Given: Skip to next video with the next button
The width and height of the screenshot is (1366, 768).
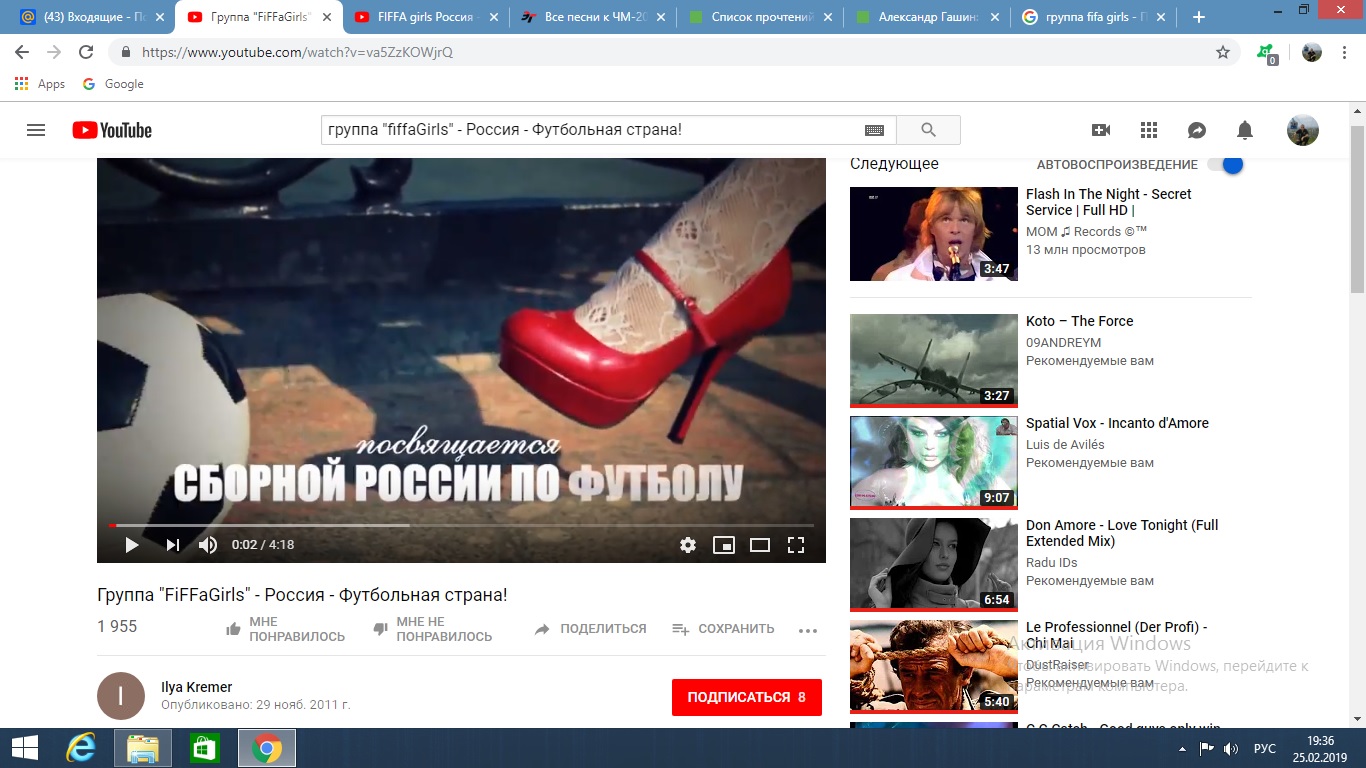Looking at the screenshot, I should coord(173,545).
